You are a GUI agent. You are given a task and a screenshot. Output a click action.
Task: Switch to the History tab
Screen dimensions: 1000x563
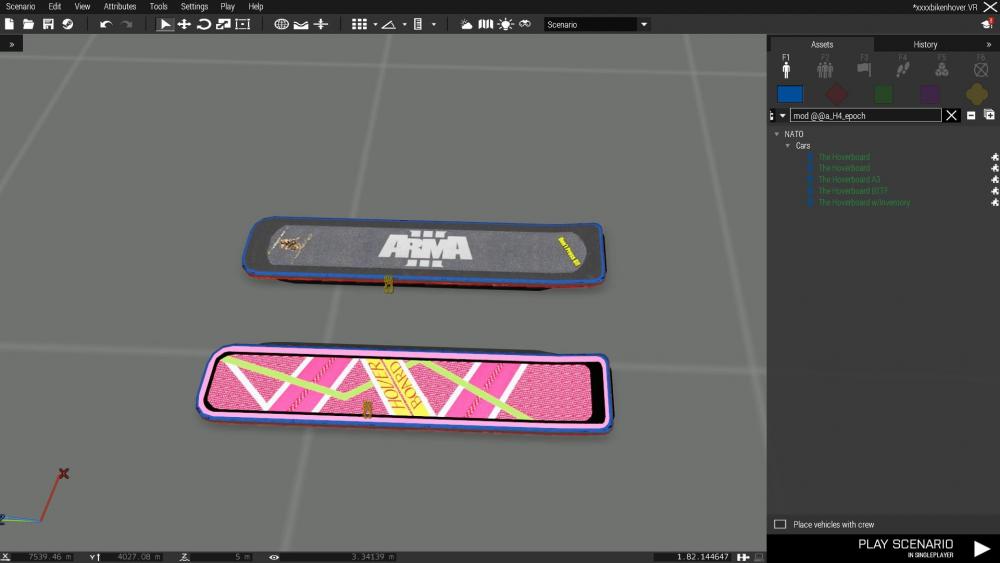(925, 44)
